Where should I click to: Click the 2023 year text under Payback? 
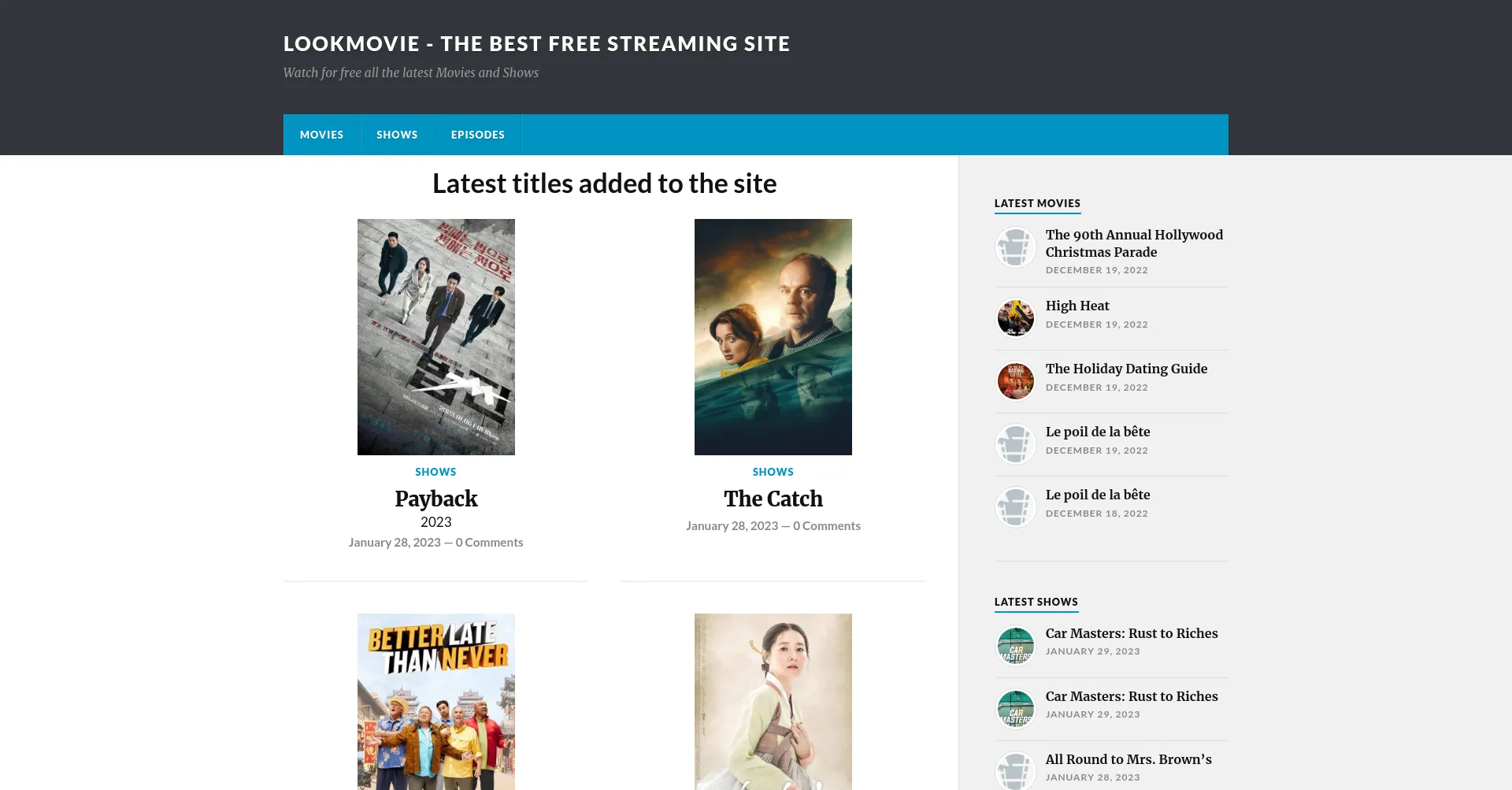pyautogui.click(x=436, y=522)
